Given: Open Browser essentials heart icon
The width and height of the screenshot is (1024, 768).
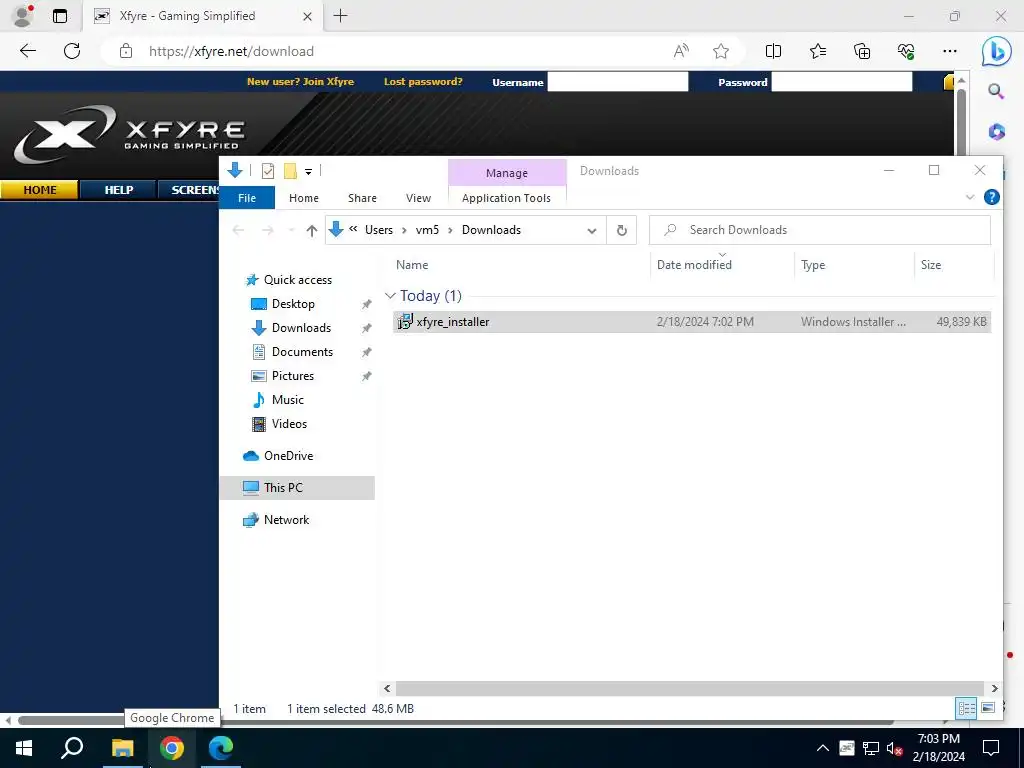Looking at the screenshot, I should click(x=906, y=51).
